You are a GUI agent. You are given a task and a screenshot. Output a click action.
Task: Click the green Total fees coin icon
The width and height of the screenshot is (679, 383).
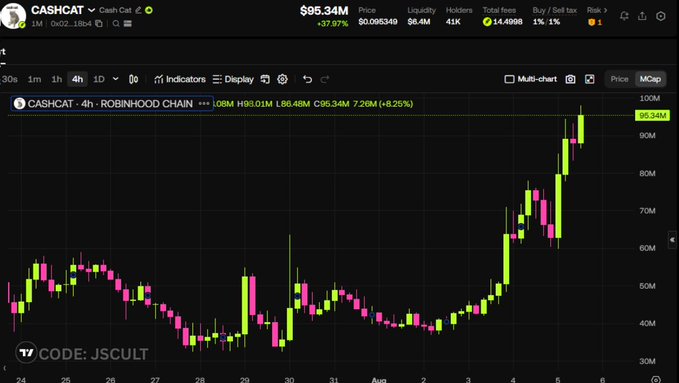487,22
